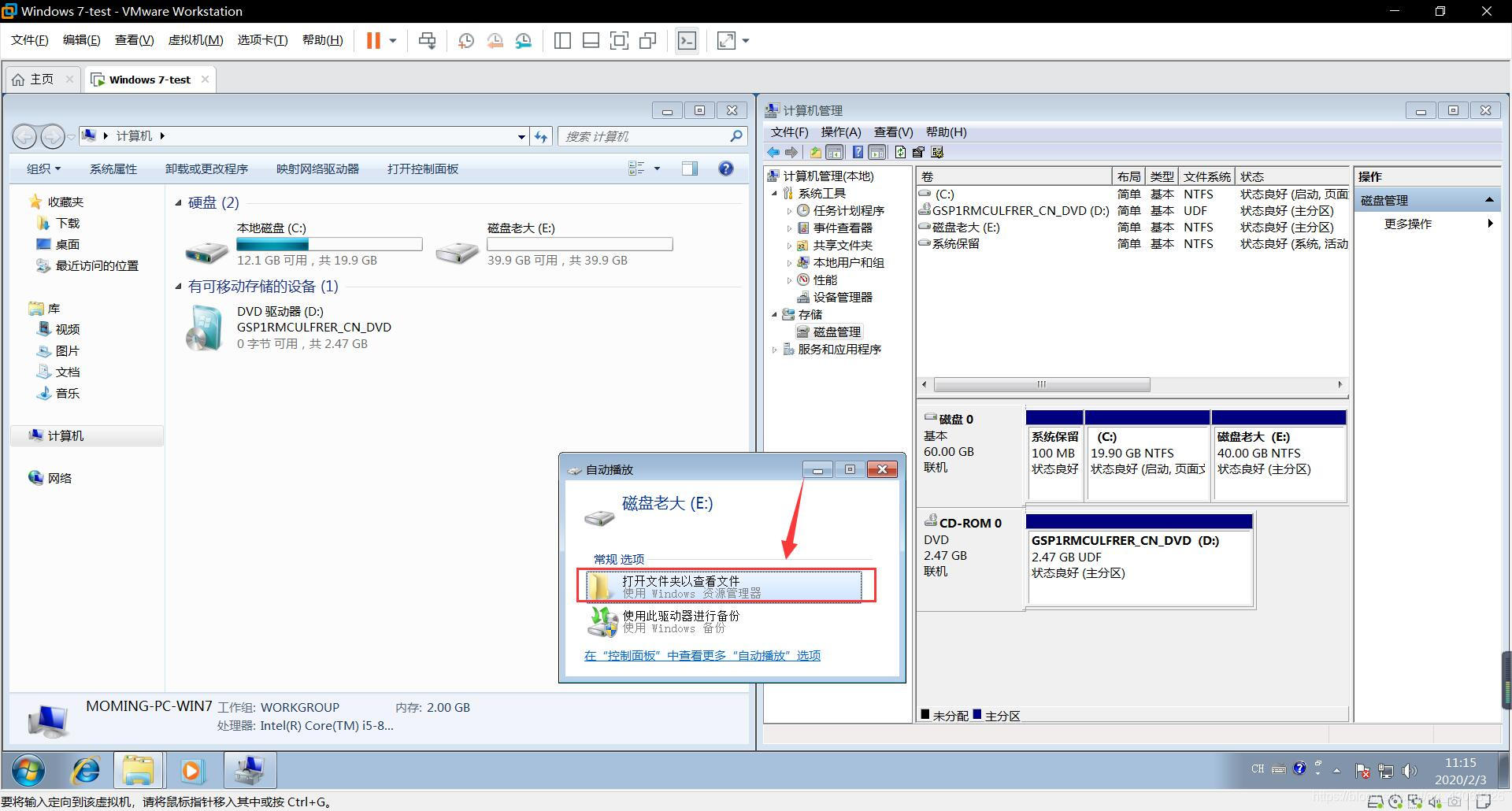The image size is (1512, 811).
Task: Click the VMware pause virtual machine button
Action: pyautogui.click(x=373, y=40)
